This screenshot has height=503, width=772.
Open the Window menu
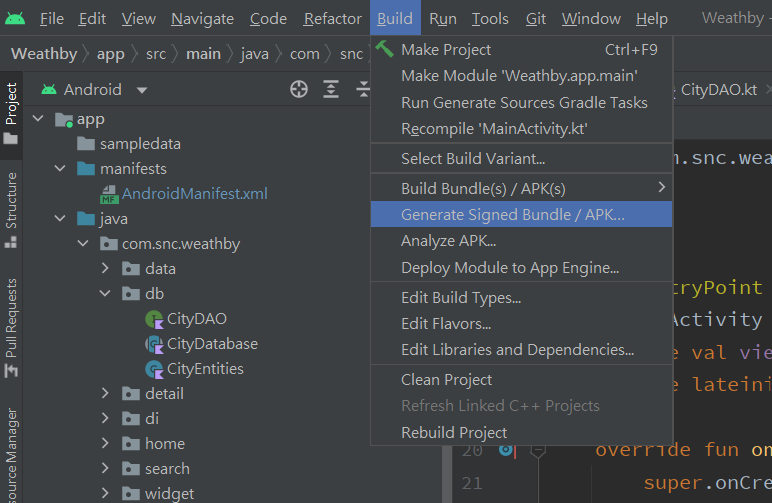591,19
